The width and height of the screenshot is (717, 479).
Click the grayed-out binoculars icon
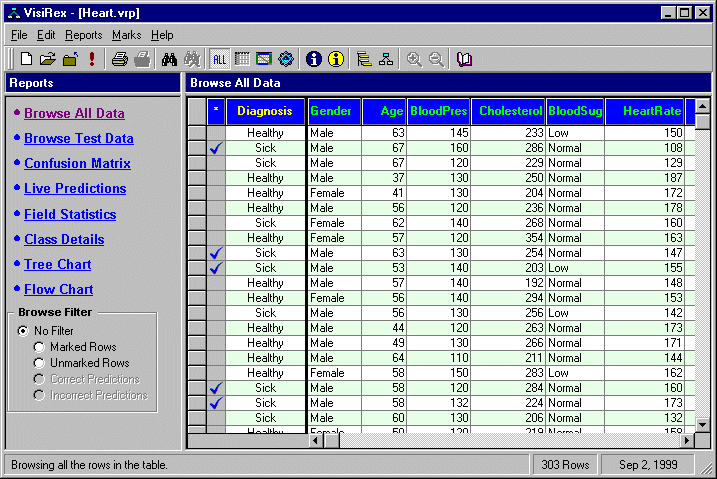(192, 59)
